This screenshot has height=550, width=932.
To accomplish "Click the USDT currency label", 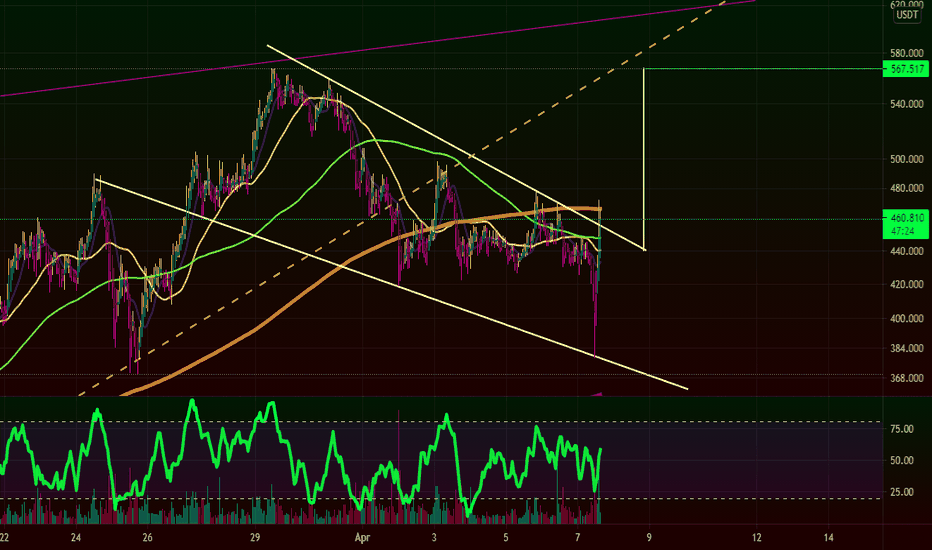I will click(x=906, y=15).
